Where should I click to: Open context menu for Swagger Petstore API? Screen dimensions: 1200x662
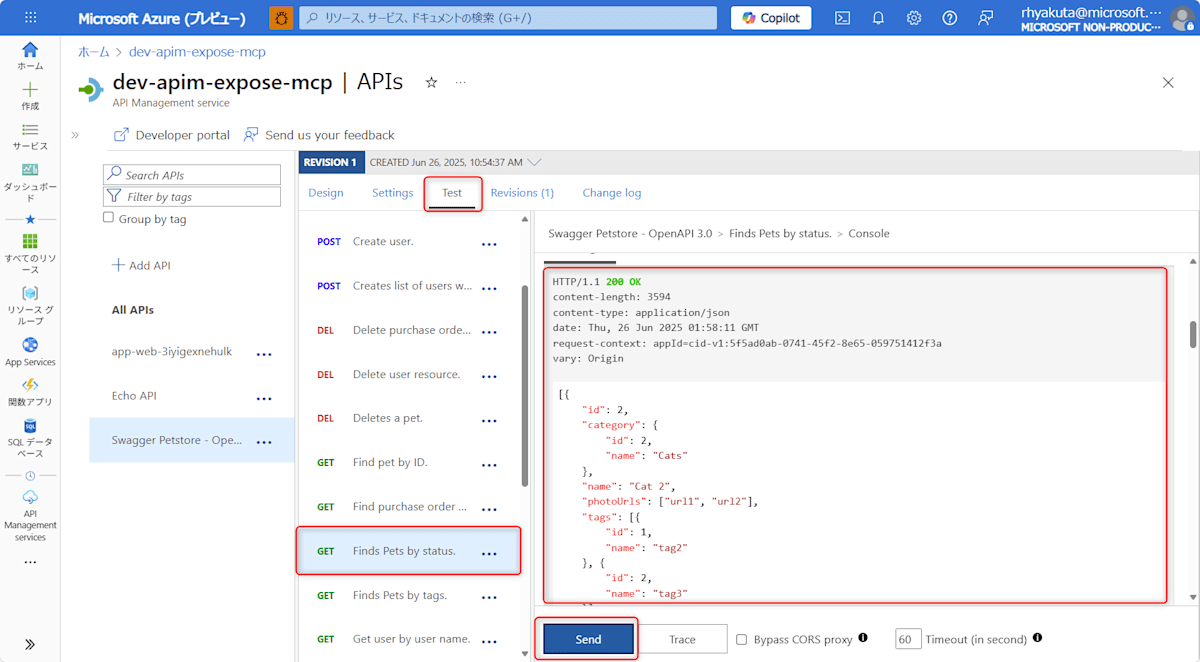(x=264, y=442)
